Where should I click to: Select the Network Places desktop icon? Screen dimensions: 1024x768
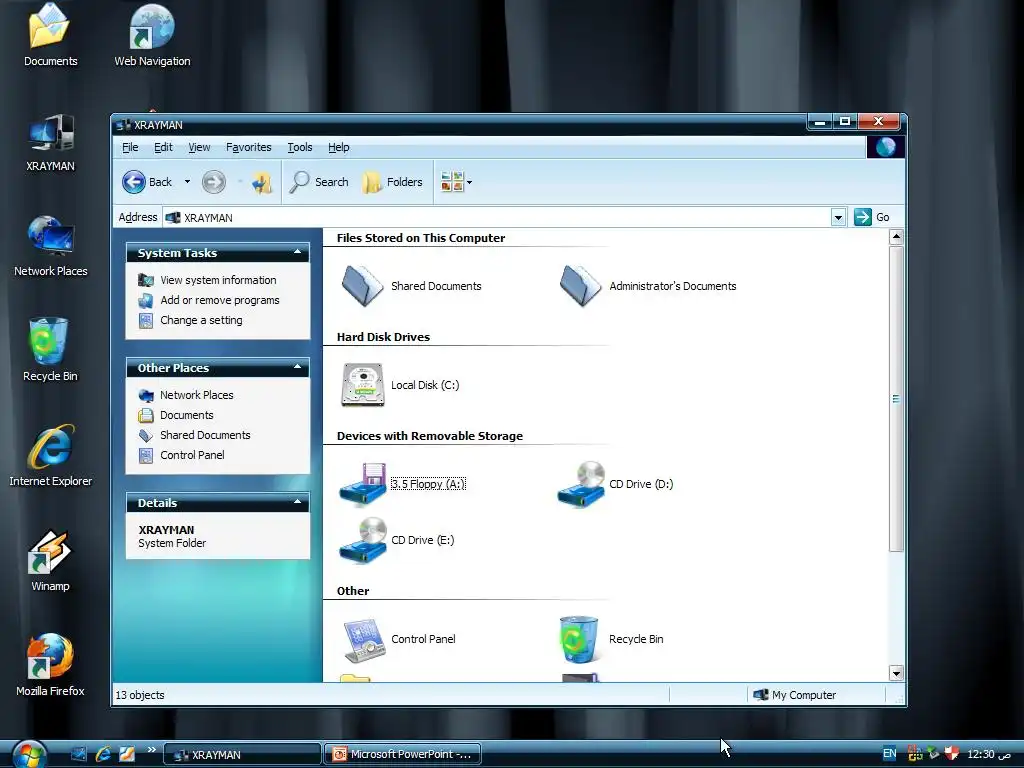51,236
